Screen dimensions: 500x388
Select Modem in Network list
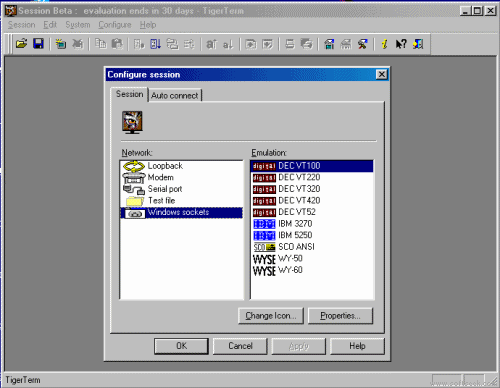click(x=181, y=177)
